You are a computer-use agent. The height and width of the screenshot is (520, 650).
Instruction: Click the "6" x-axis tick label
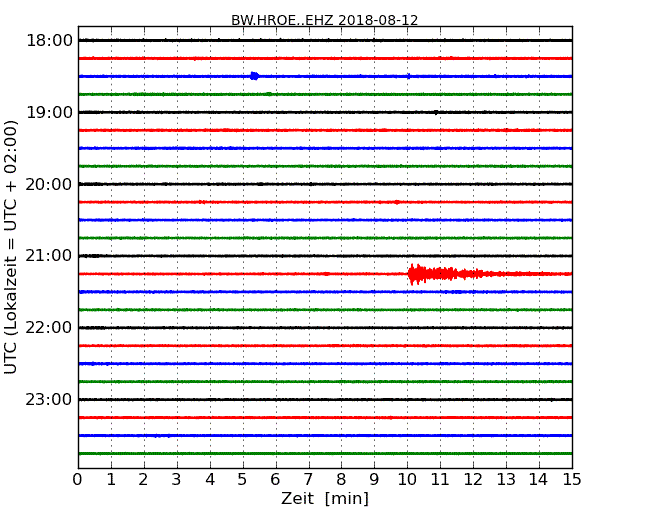click(x=276, y=480)
